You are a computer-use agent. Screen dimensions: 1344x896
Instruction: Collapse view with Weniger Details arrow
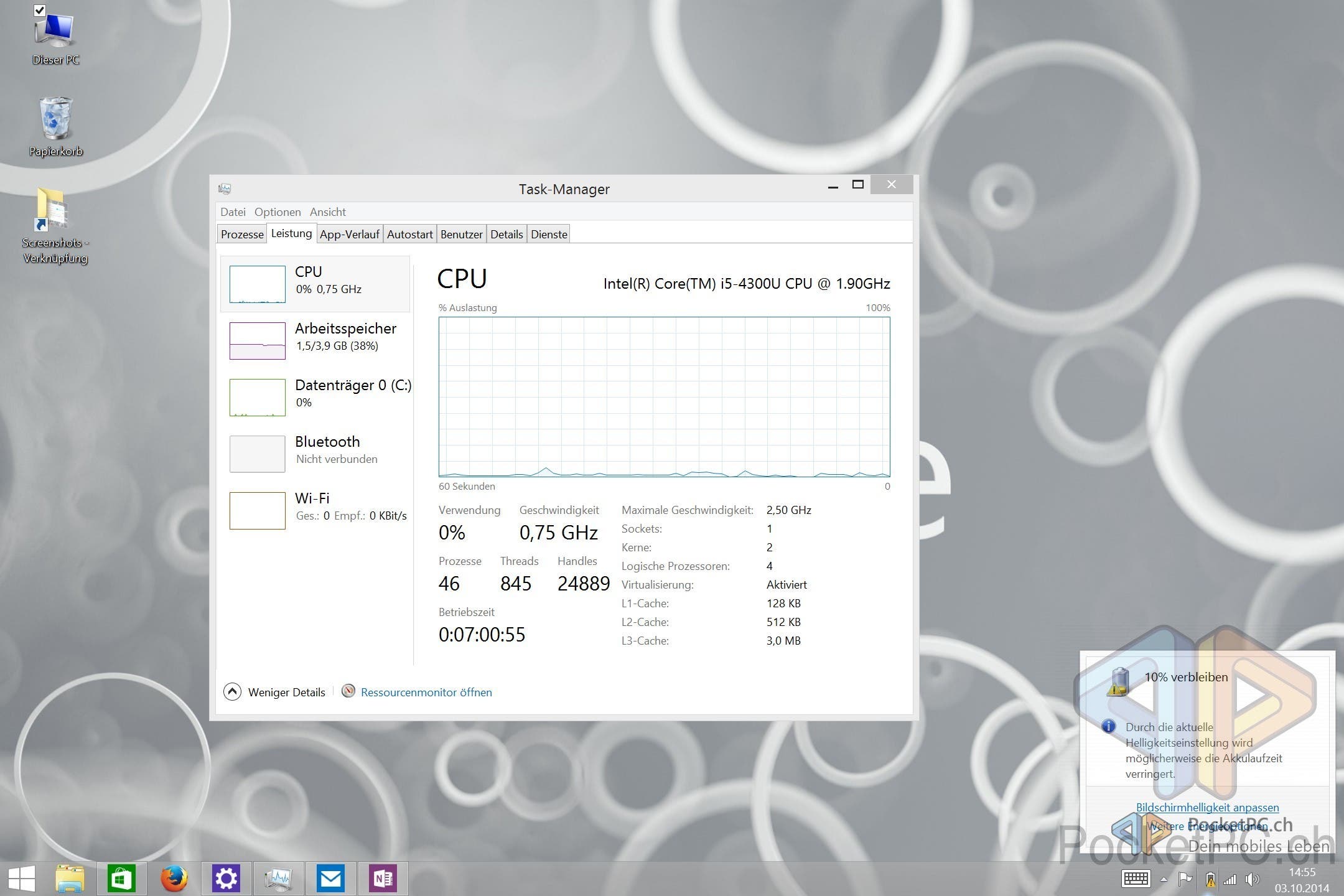point(232,691)
